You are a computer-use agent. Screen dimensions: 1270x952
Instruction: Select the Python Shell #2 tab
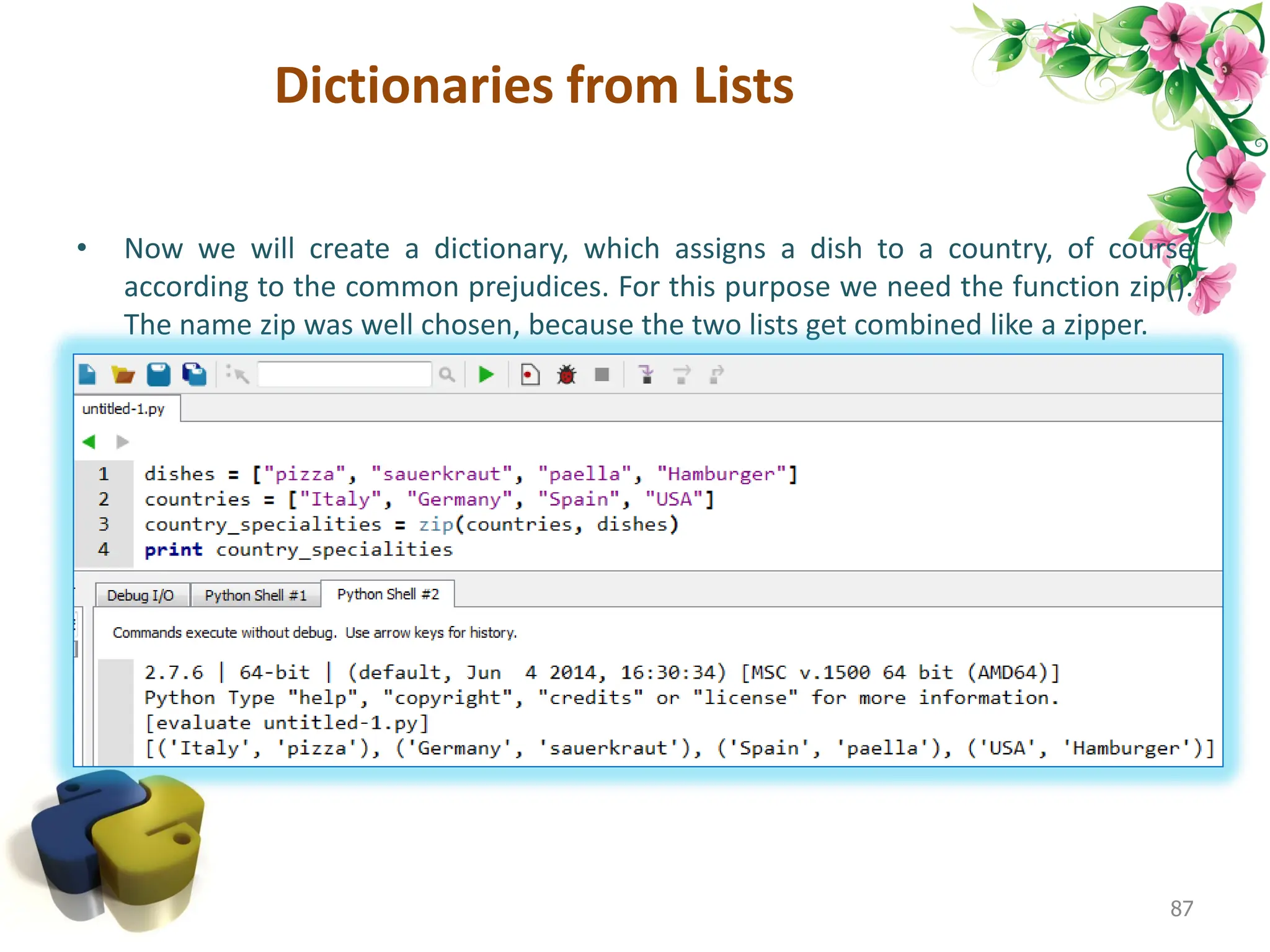[388, 594]
